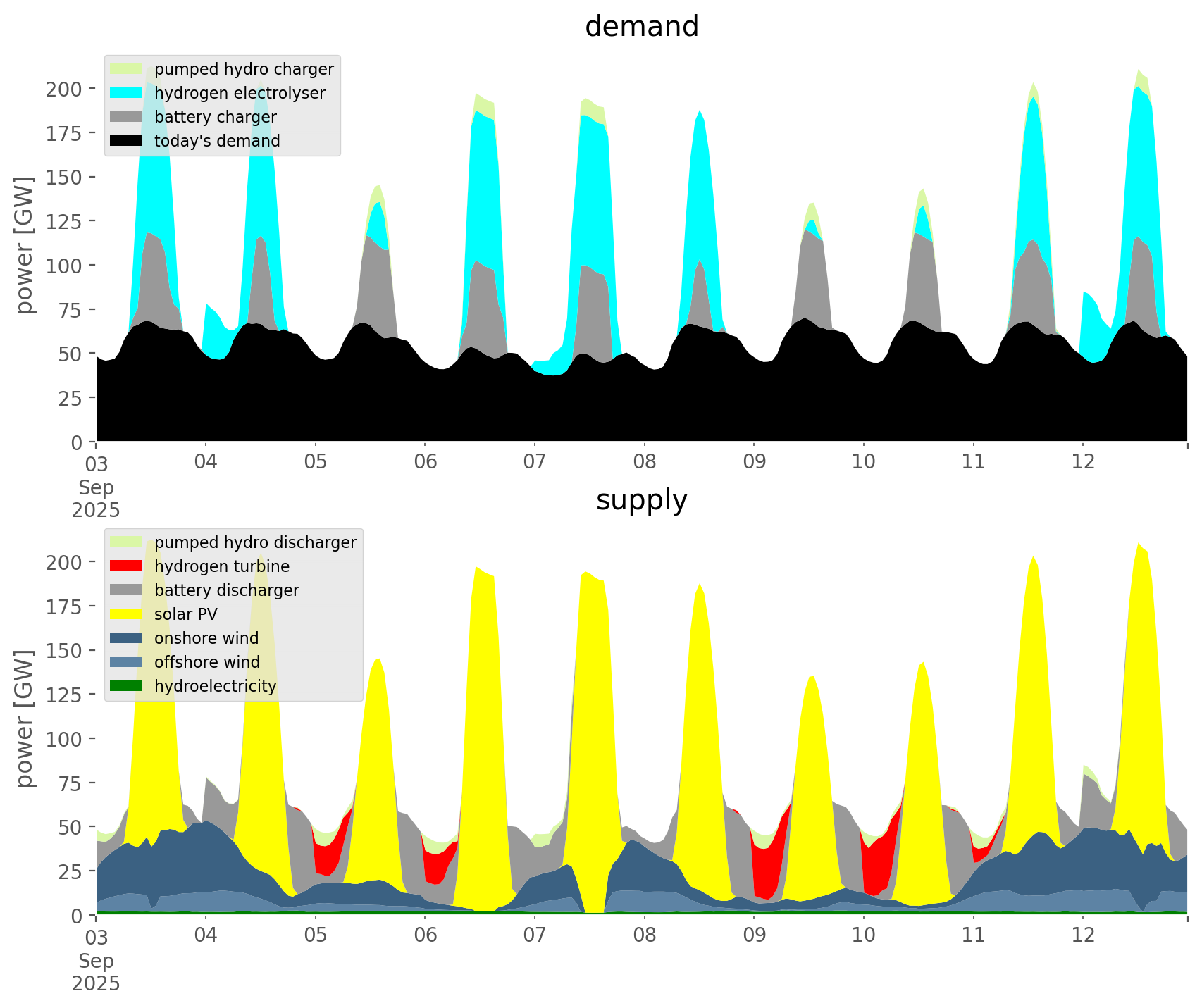The image size is (1202, 1008).
Task: Click the black today's demand legend swatch
Action: coord(126,141)
